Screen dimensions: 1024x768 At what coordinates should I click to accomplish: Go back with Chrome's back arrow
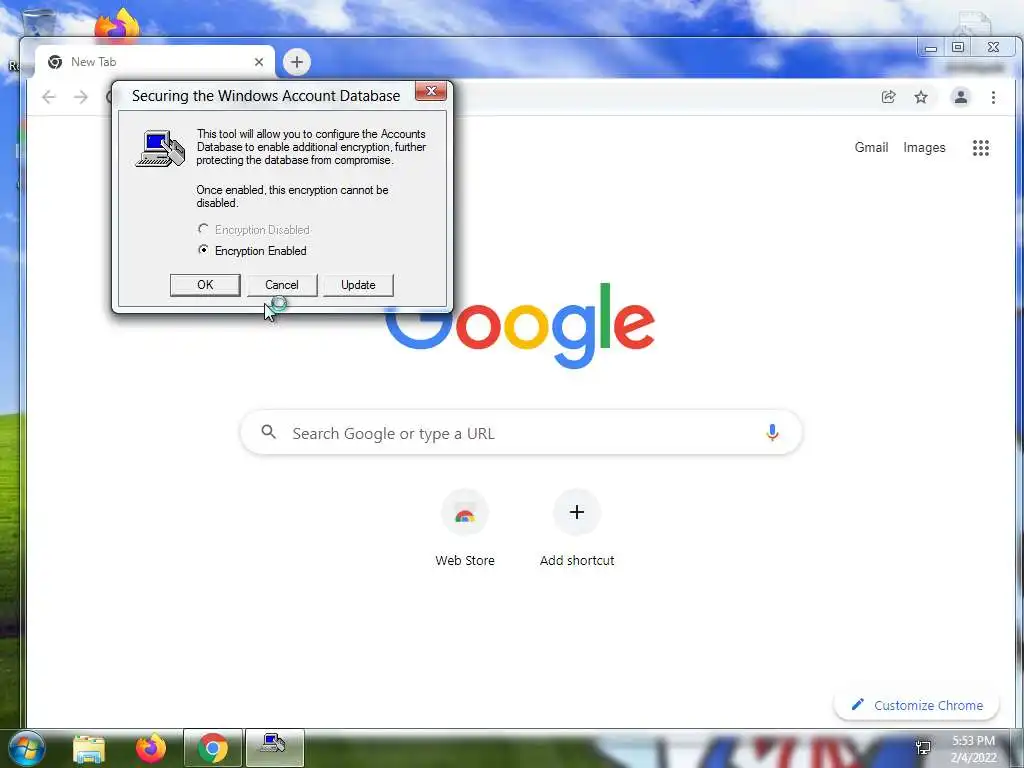point(49,97)
